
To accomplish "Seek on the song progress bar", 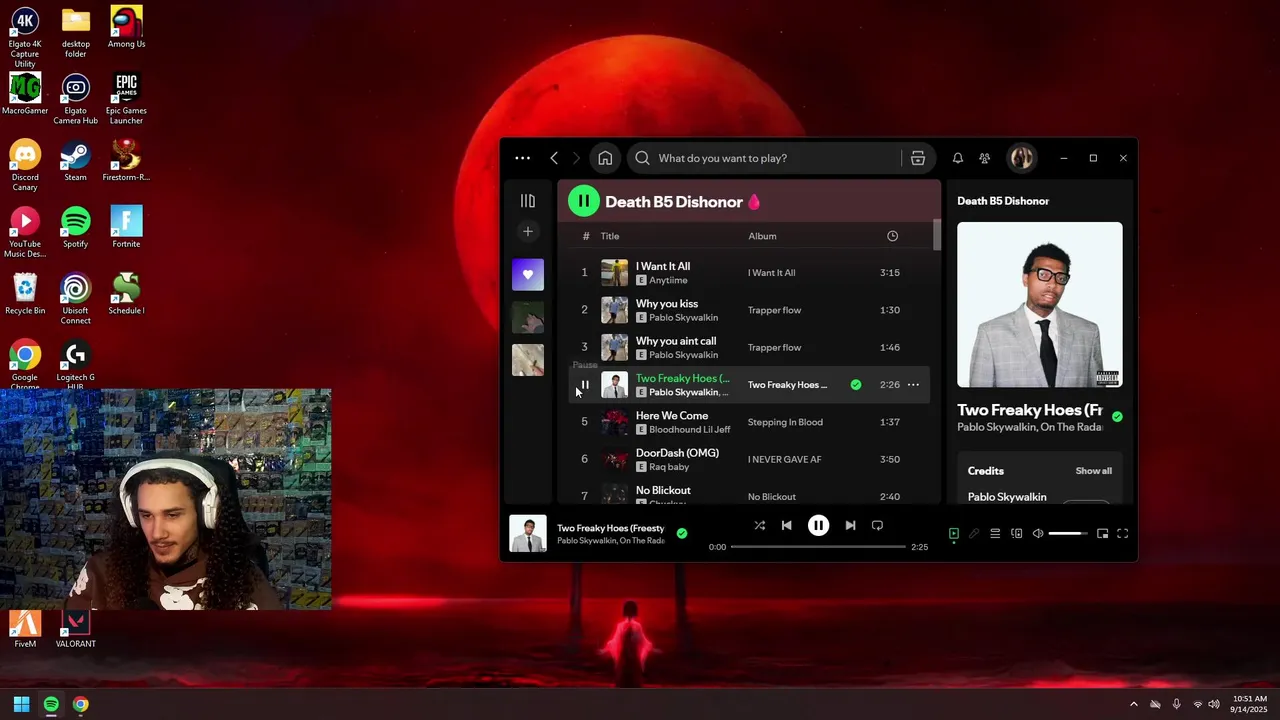I will tap(818, 547).
